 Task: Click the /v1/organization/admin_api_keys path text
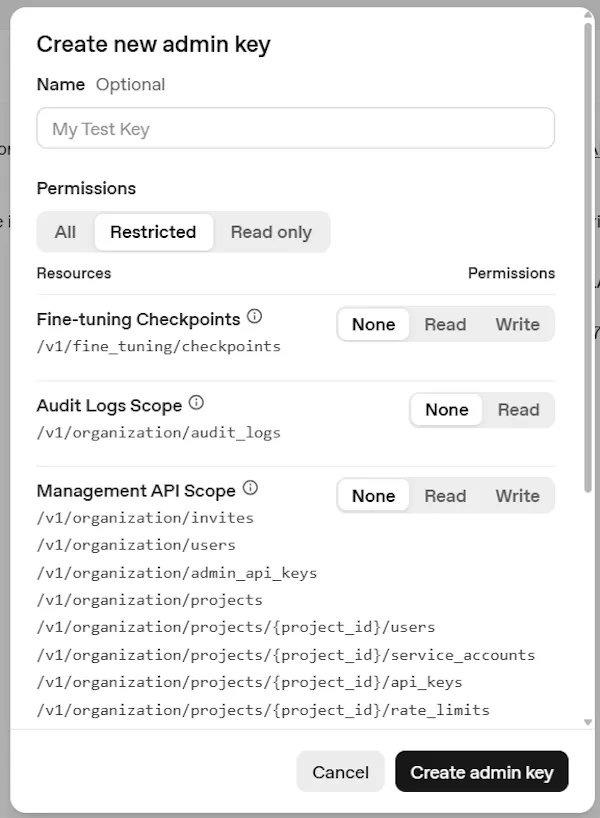177,573
